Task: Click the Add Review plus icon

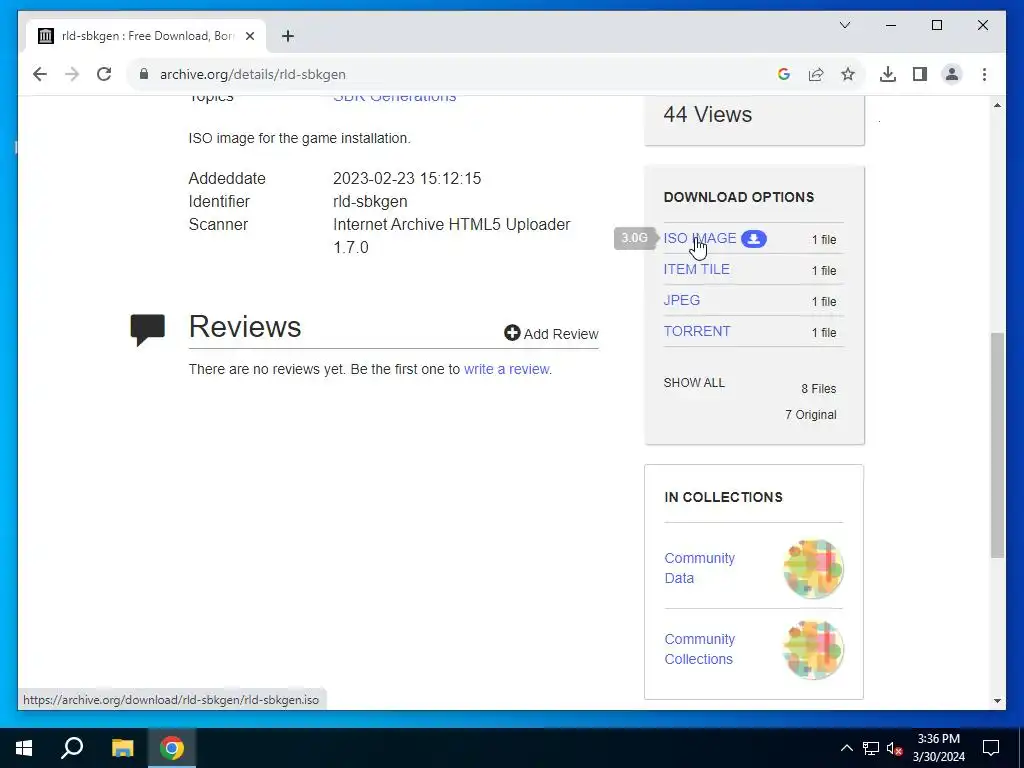Action: click(x=512, y=333)
